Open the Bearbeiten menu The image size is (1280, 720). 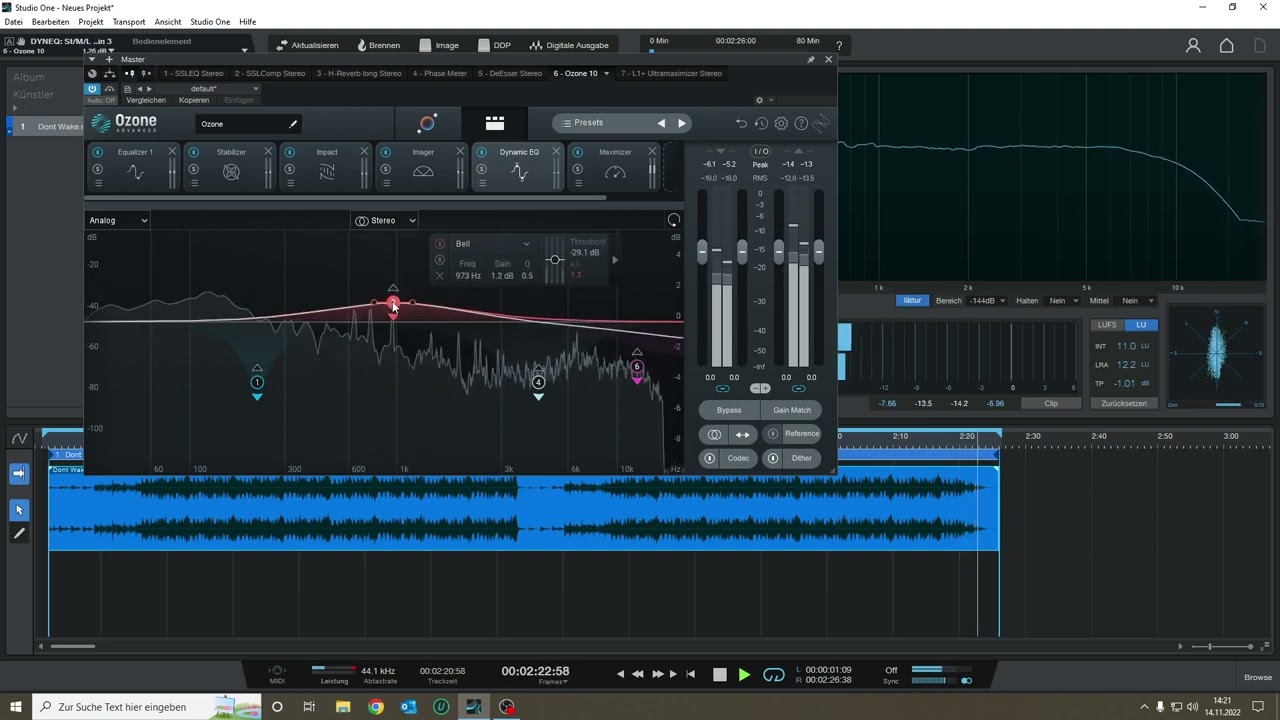click(51, 22)
